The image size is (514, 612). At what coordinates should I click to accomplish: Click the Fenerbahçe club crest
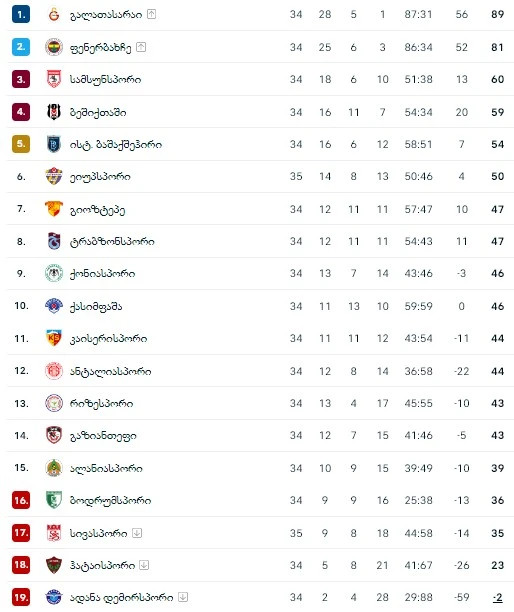[54, 47]
